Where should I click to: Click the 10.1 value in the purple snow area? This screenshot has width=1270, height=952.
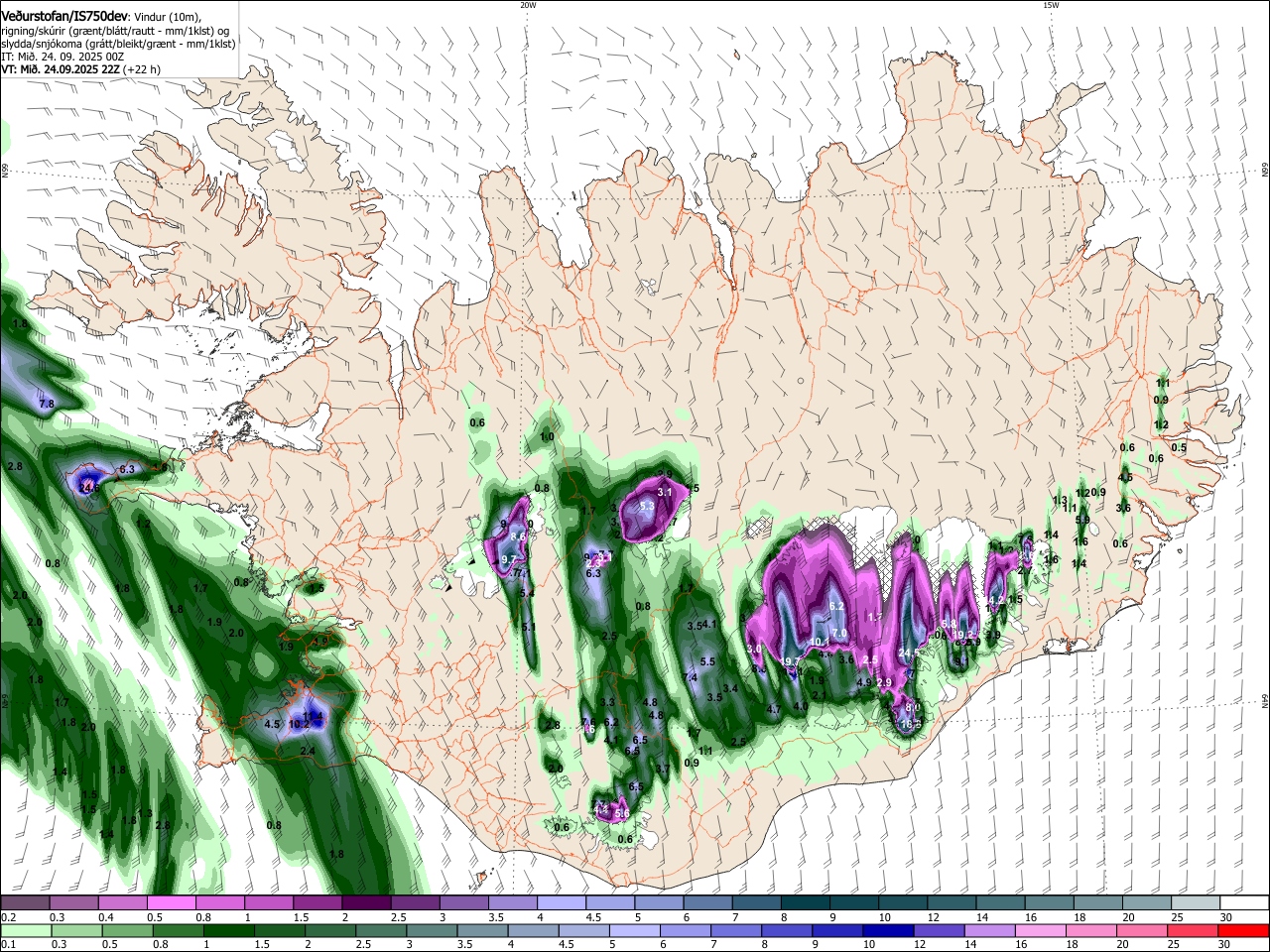(x=821, y=642)
